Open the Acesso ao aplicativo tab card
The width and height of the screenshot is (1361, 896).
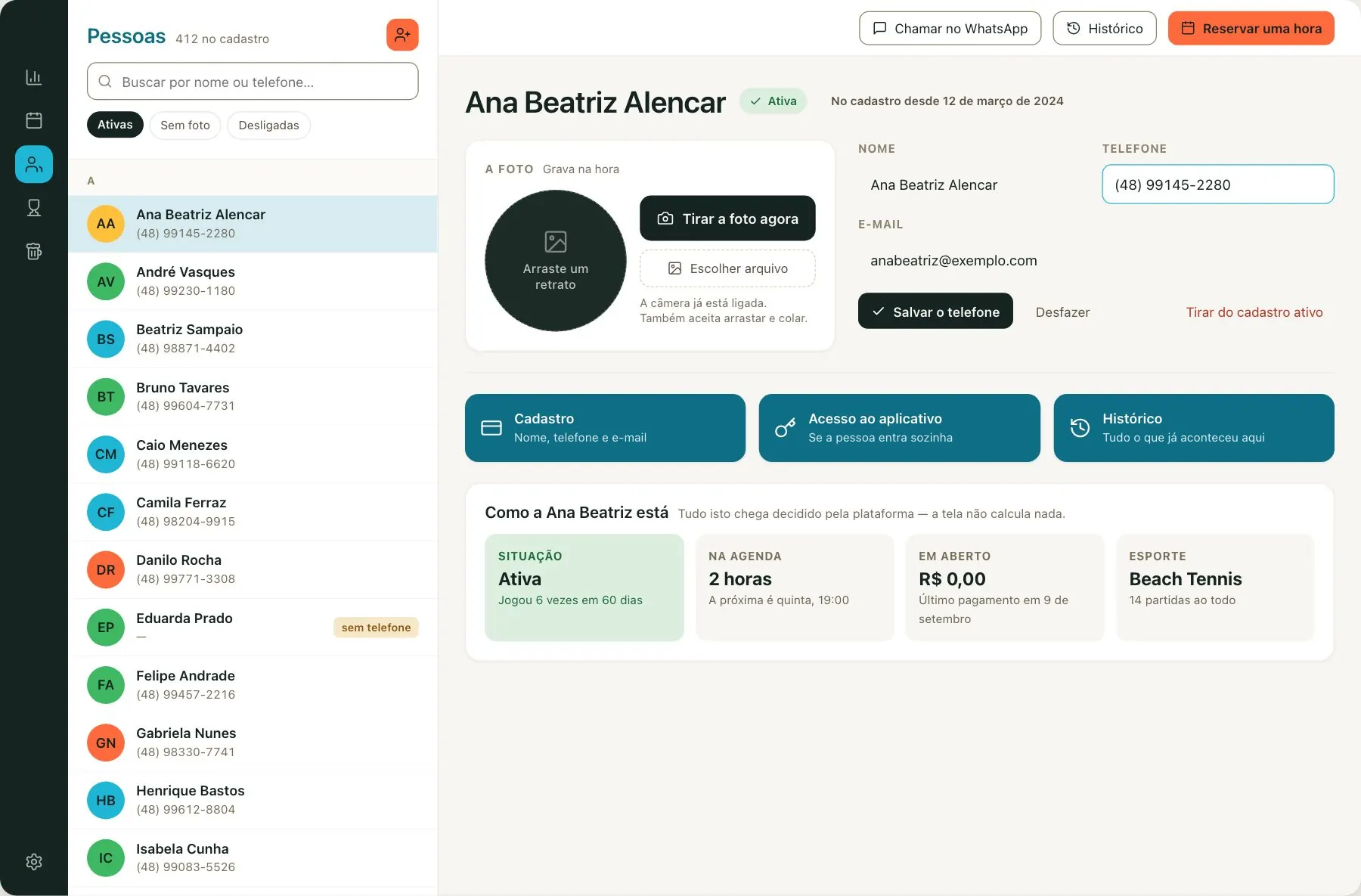tap(899, 428)
